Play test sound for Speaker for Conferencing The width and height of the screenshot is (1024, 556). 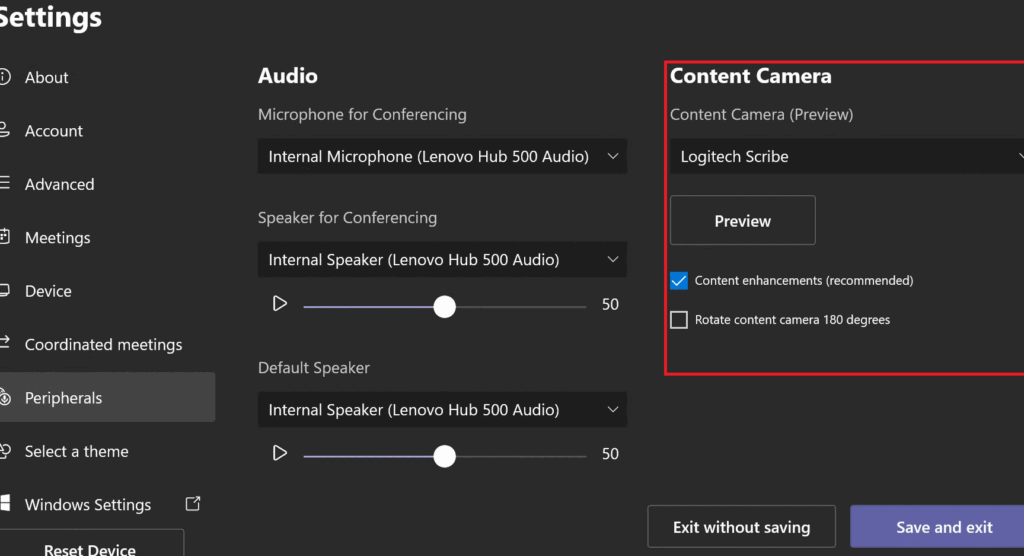280,304
